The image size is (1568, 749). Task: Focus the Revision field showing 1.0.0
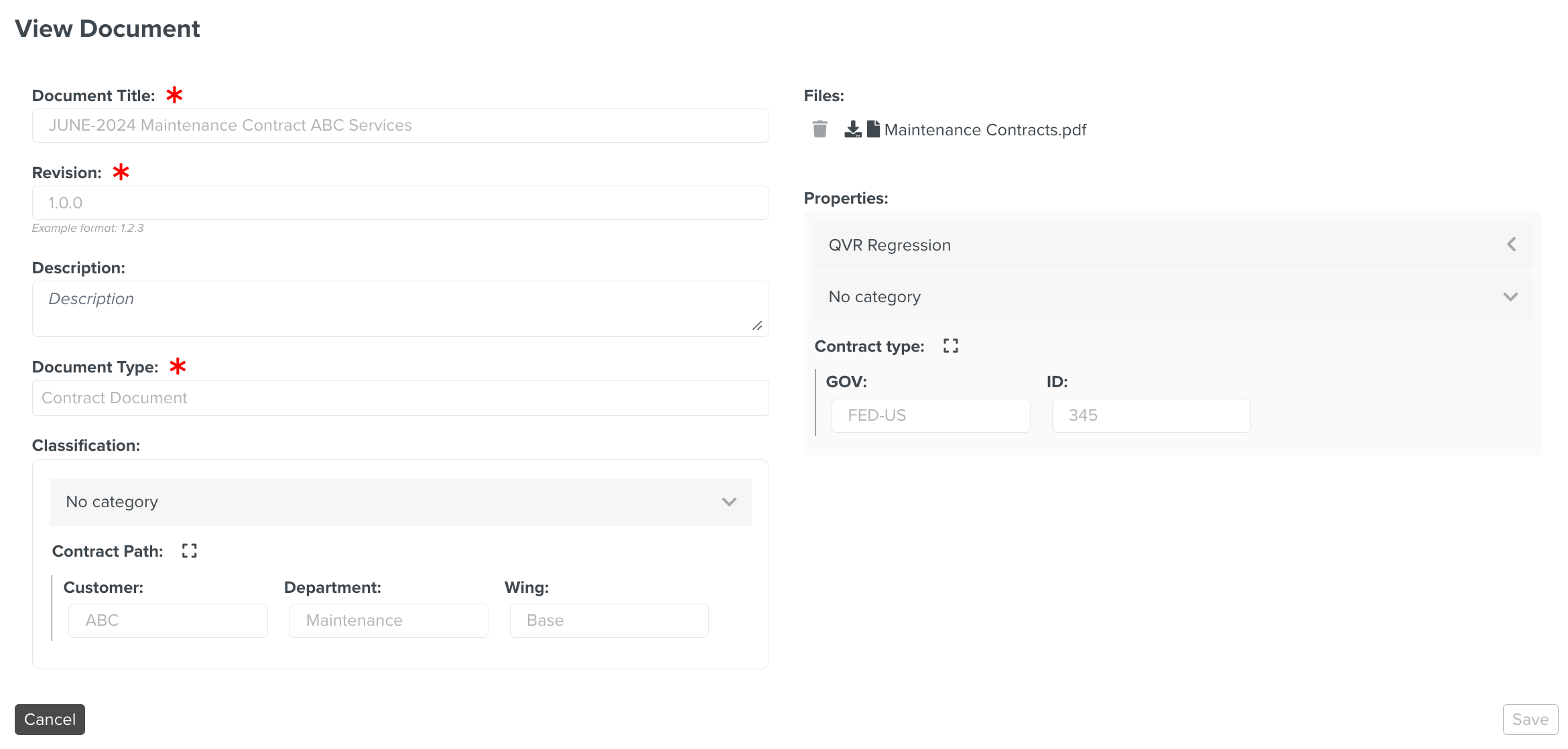coord(400,202)
